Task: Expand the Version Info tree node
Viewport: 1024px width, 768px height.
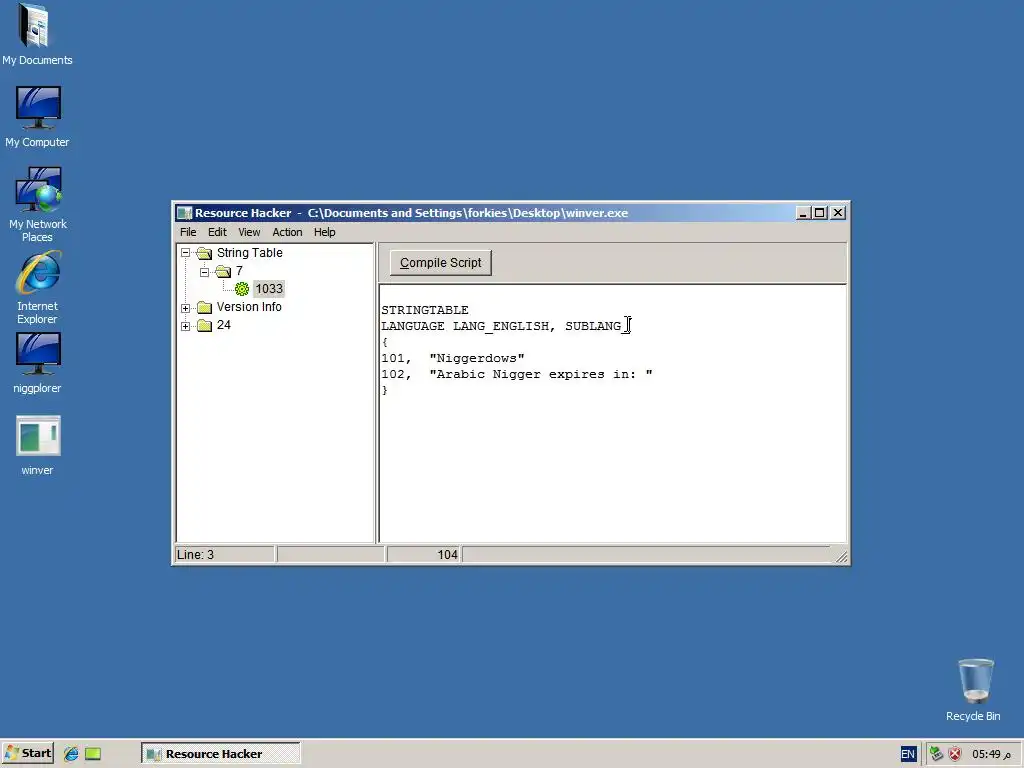Action: click(185, 308)
